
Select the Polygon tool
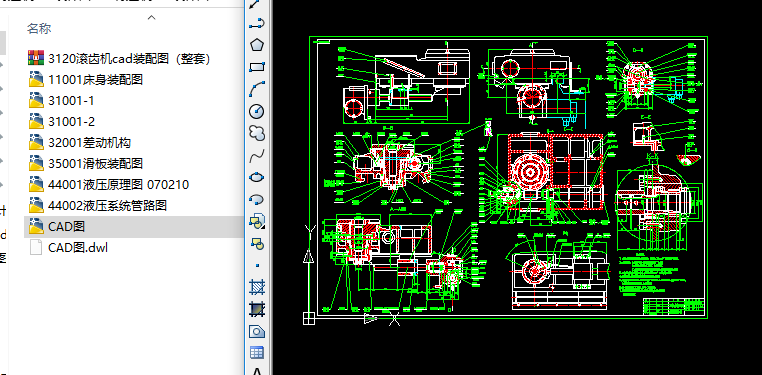(x=257, y=45)
